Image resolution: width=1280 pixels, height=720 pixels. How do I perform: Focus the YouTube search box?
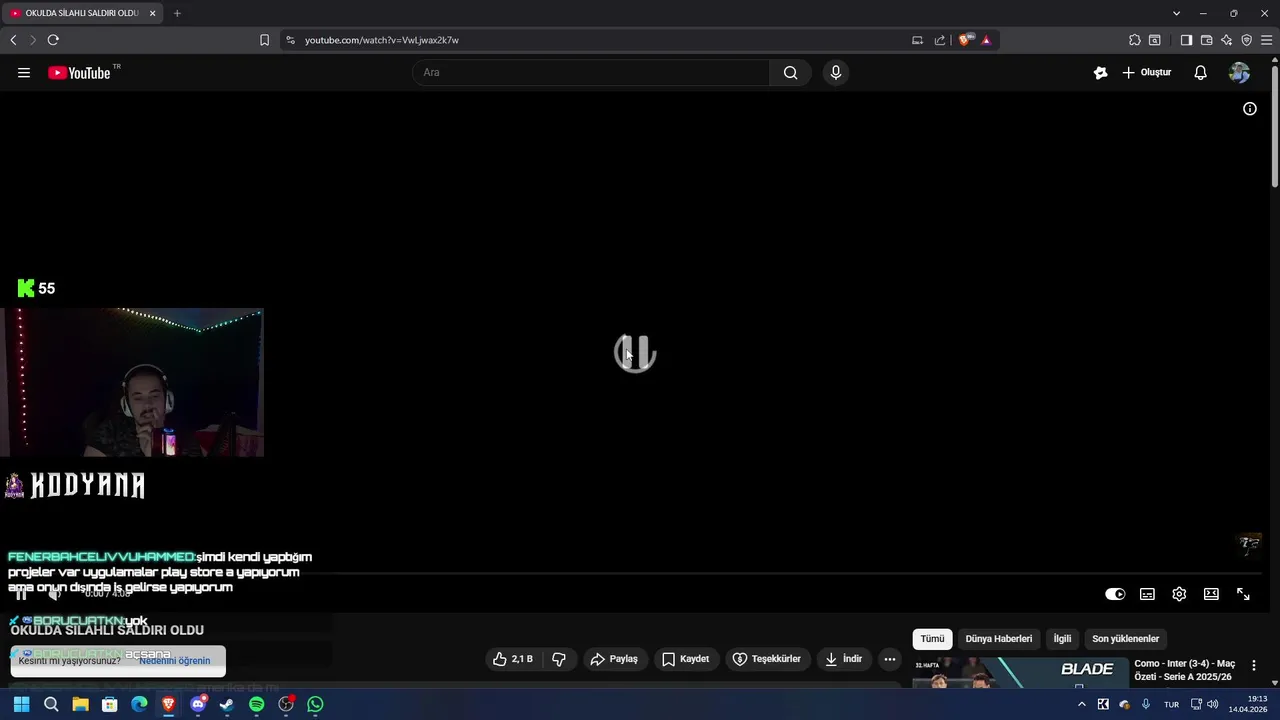(x=591, y=73)
